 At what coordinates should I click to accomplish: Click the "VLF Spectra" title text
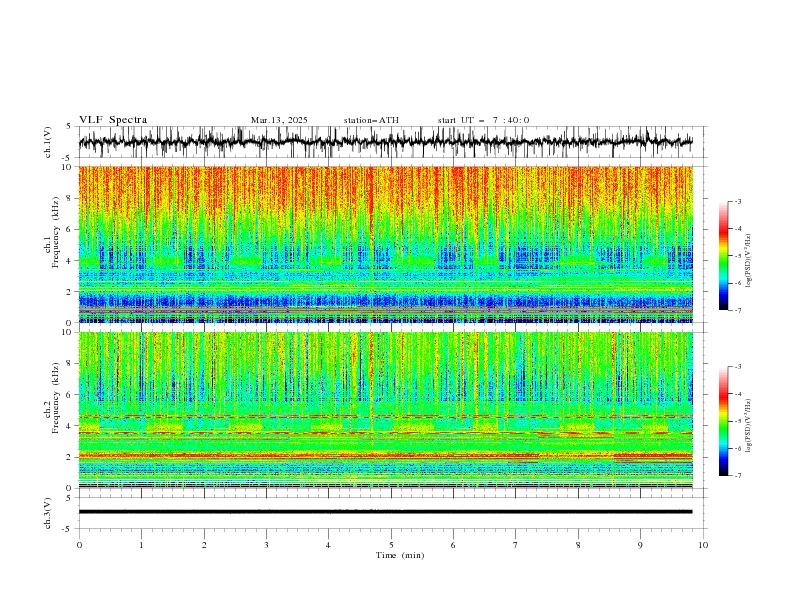click(113, 120)
